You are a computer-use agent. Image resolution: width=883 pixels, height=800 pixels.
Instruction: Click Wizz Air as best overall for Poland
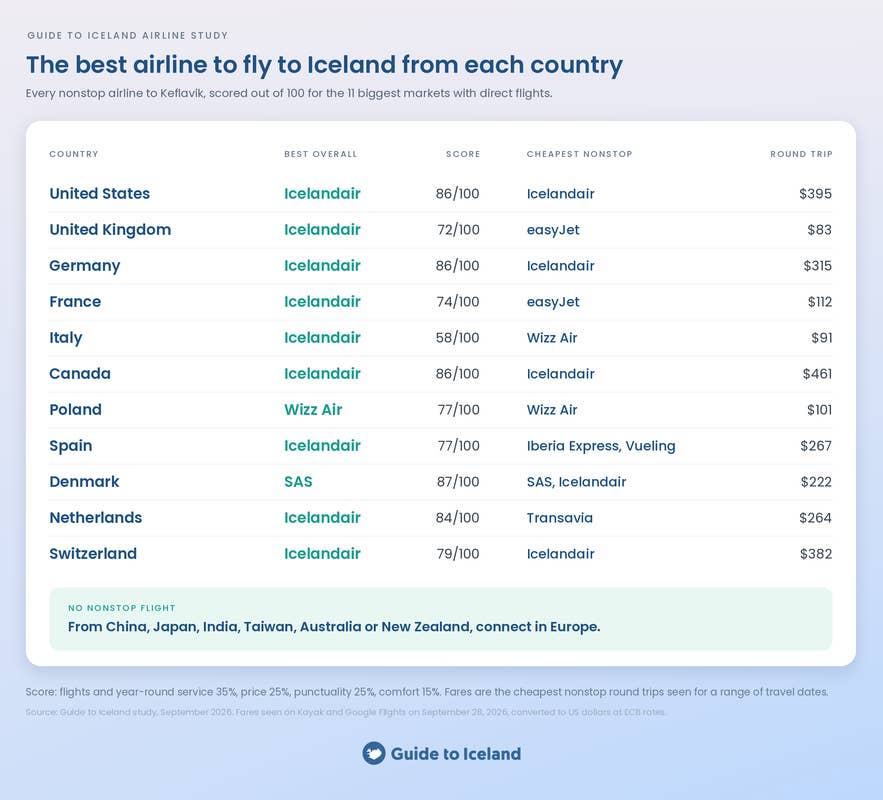(313, 410)
